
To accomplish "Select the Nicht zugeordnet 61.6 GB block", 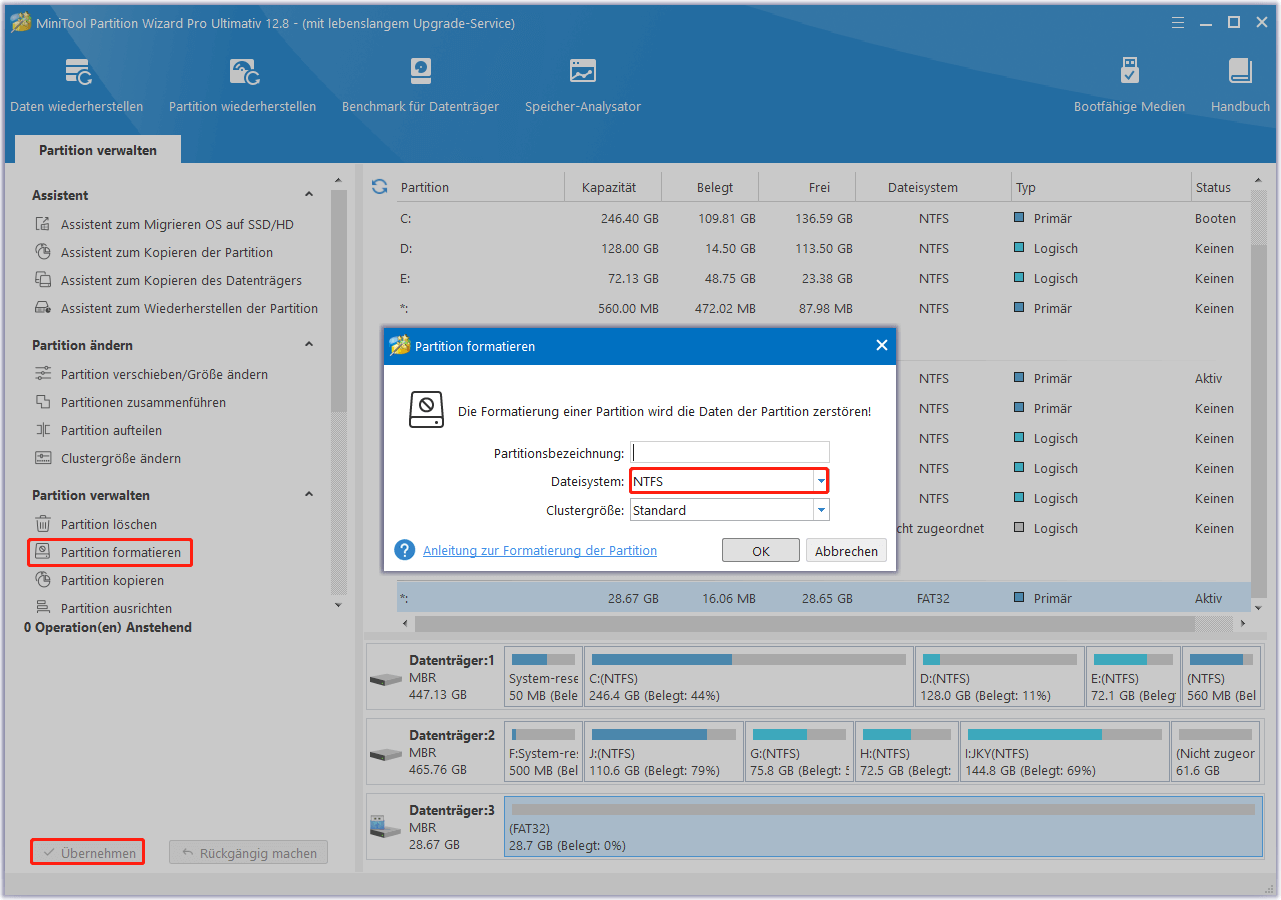I will (1216, 751).
